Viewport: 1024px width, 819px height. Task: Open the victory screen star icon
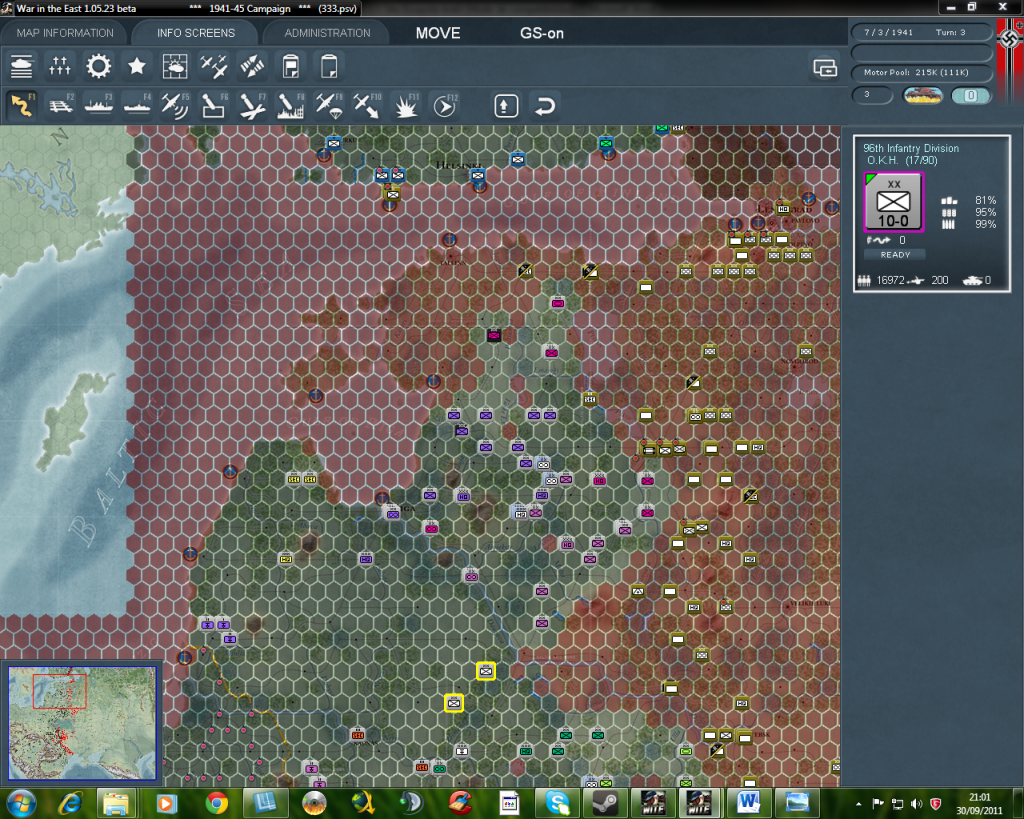point(136,66)
